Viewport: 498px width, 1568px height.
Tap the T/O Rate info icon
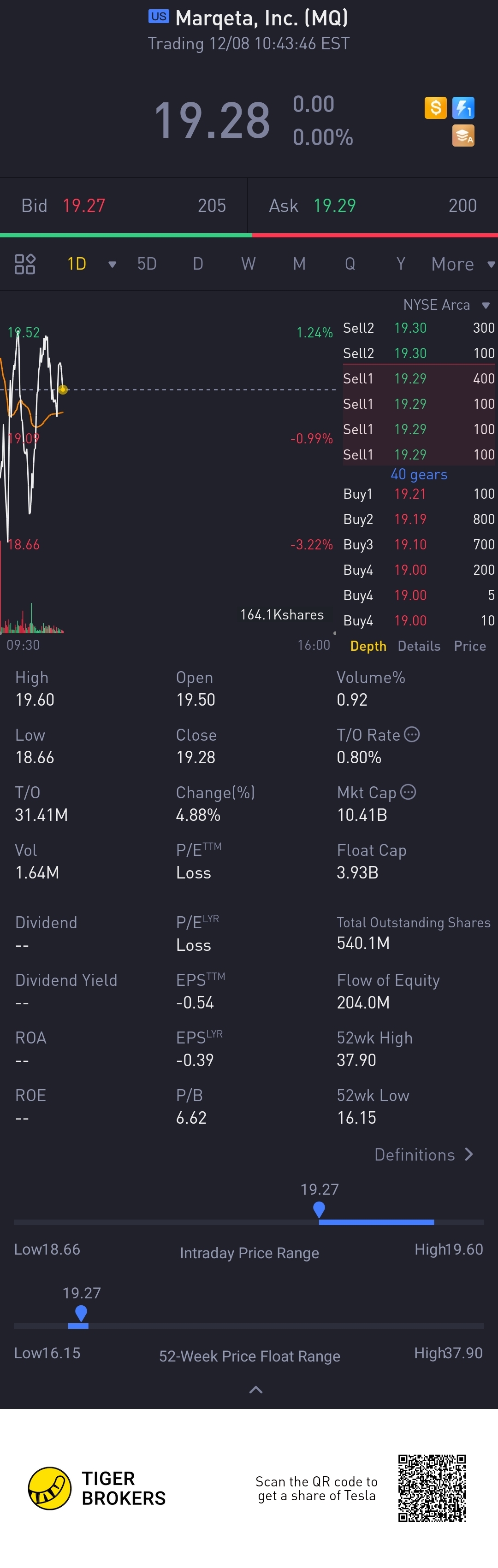412,734
